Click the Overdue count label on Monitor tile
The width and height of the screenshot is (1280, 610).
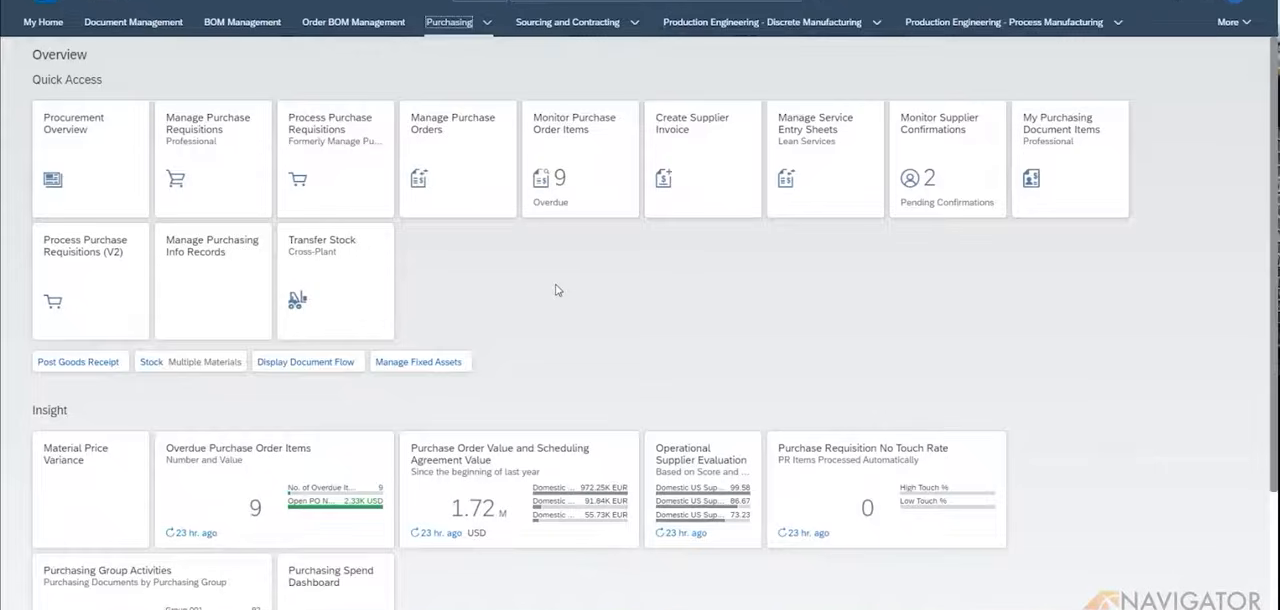(x=550, y=202)
